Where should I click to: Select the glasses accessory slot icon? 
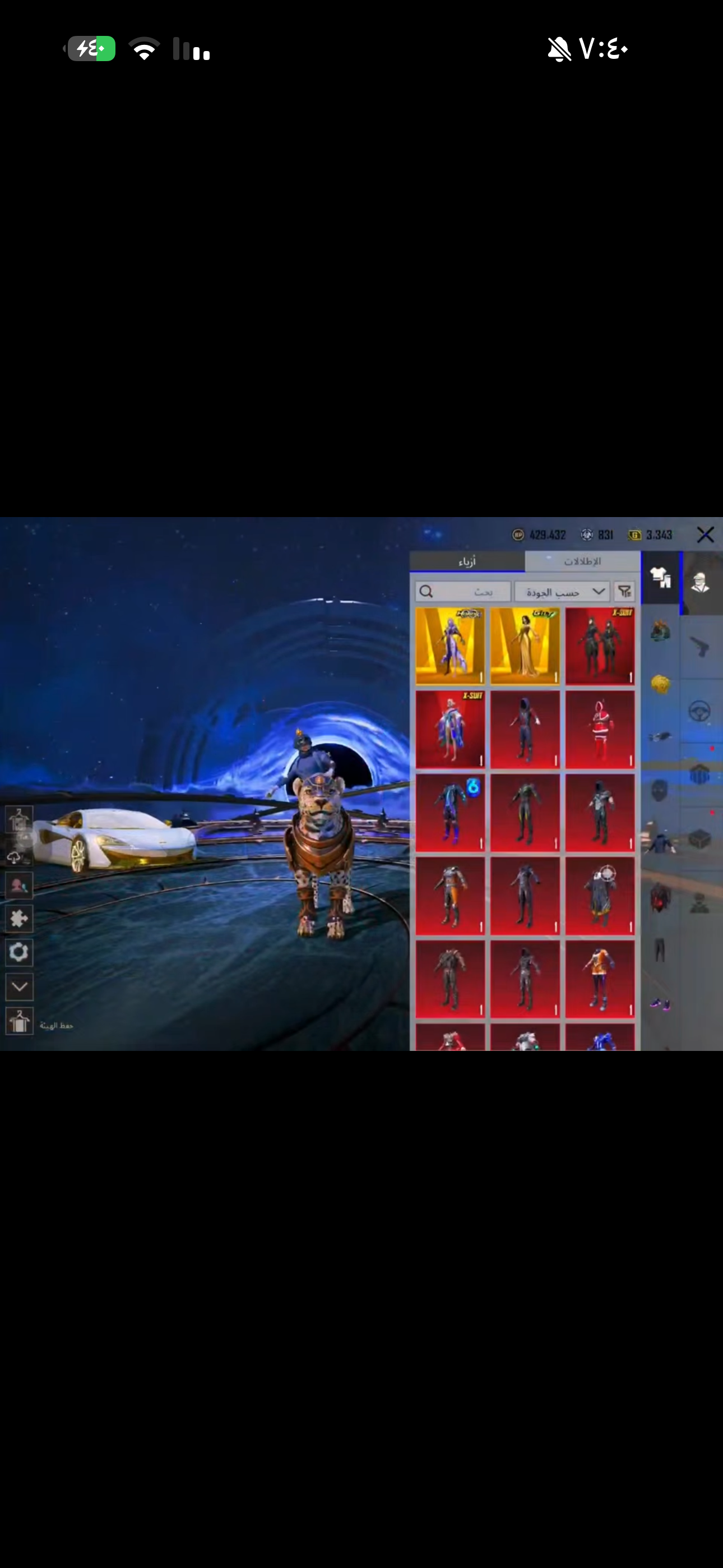660,736
